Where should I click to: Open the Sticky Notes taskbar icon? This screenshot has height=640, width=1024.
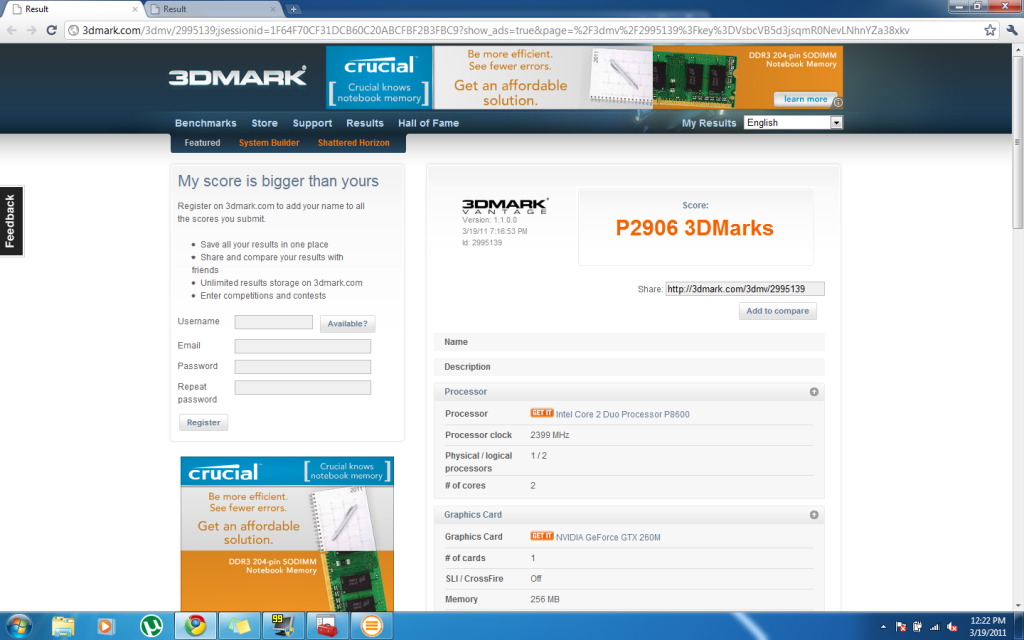pos(238,626)
